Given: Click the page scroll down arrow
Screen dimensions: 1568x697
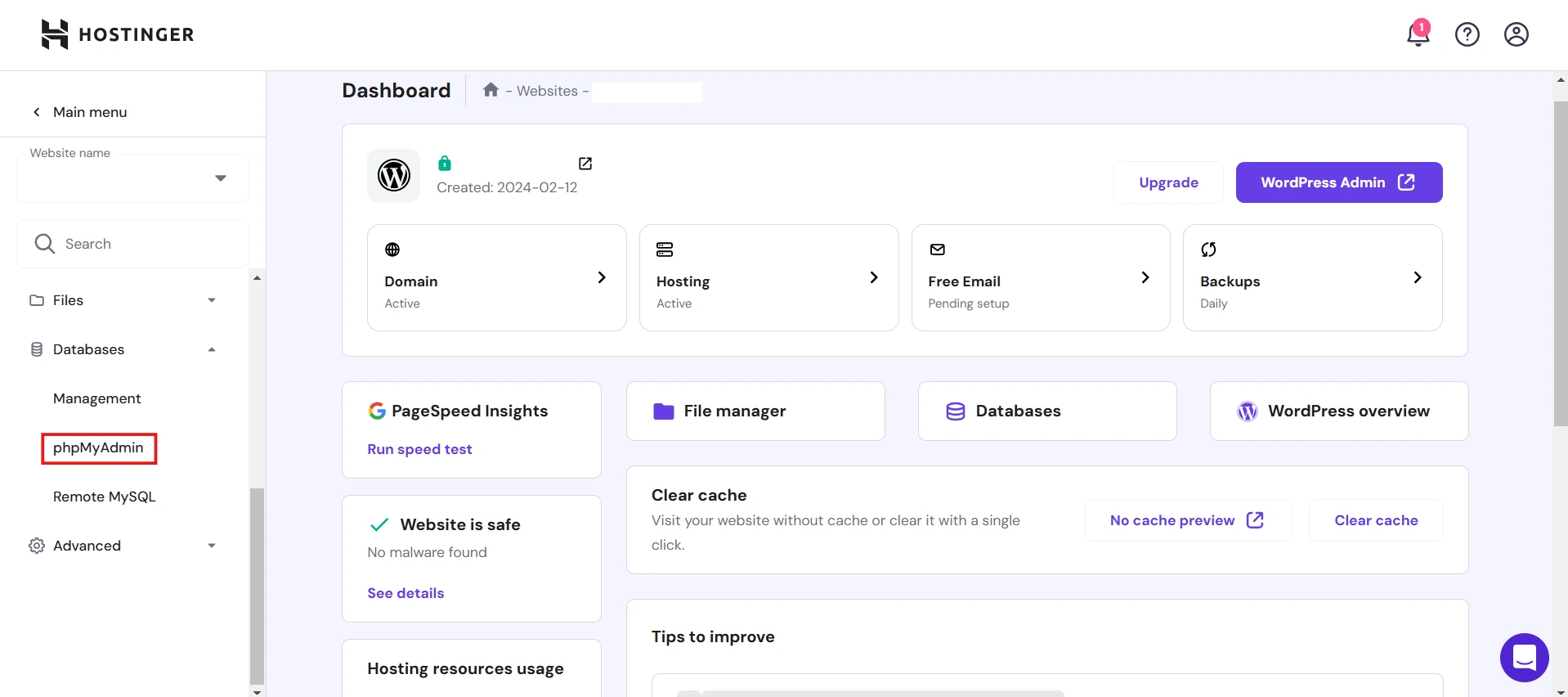Looking at the screenshot, I should [x=1561, y=691].
